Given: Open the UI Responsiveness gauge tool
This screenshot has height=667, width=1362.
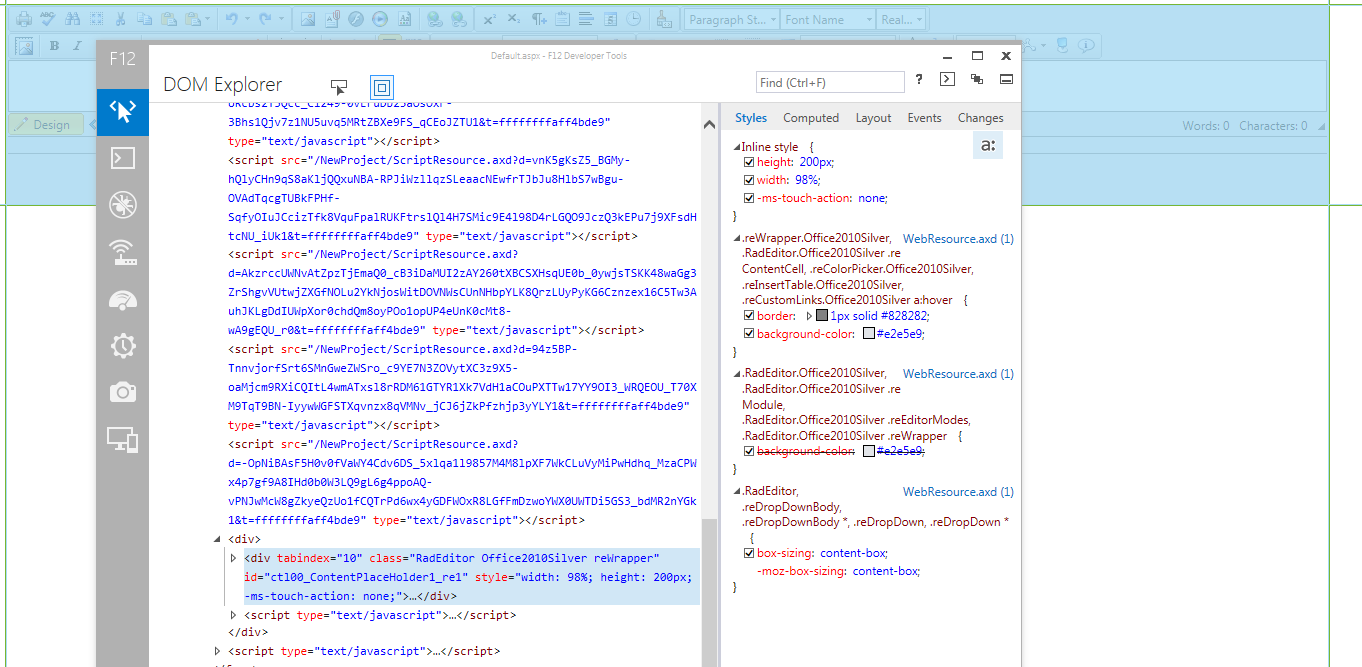Looking at the screenshot, I should tap(123, 299).
